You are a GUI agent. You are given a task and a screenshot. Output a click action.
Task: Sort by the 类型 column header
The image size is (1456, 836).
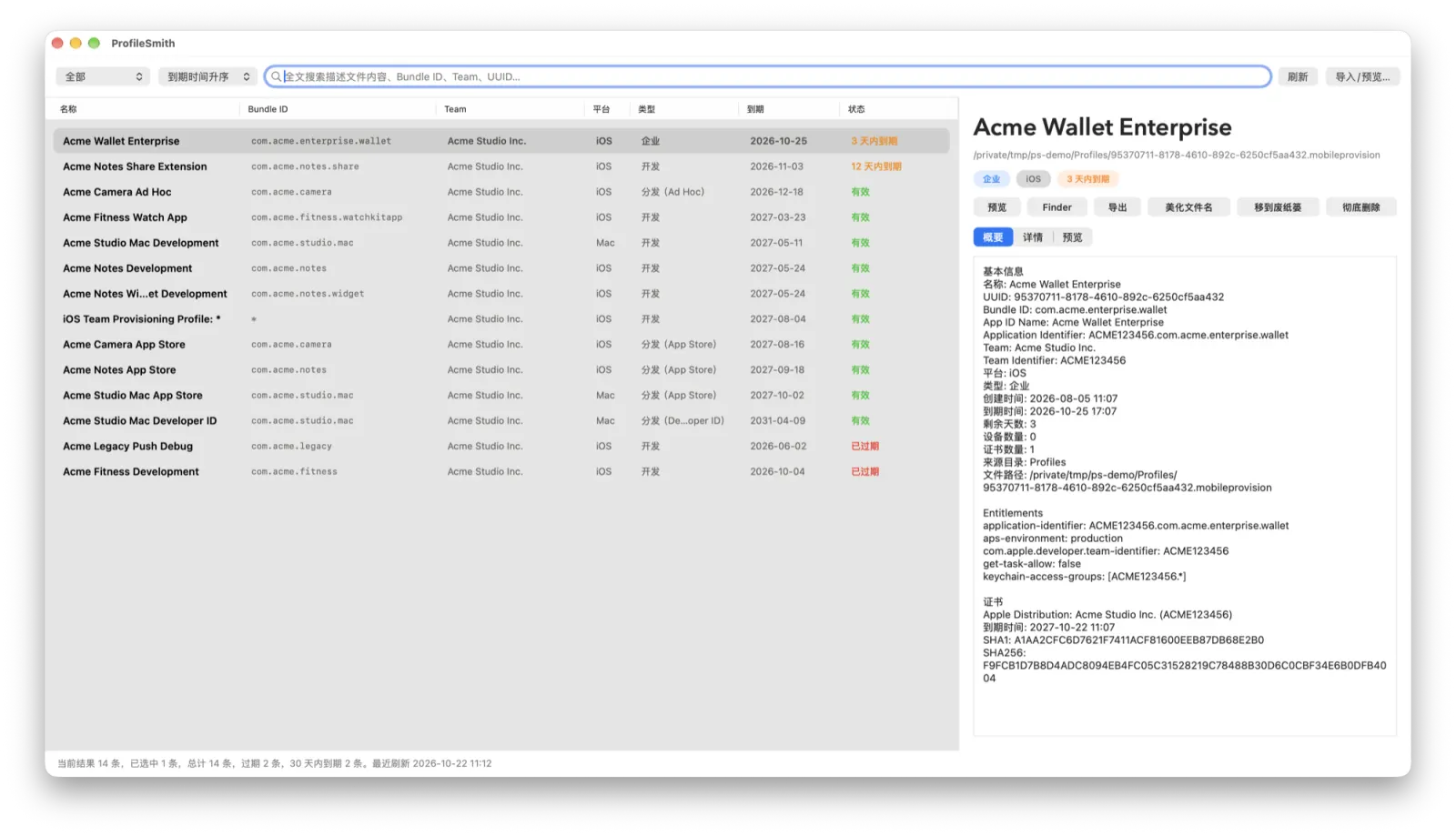(684, 109)
